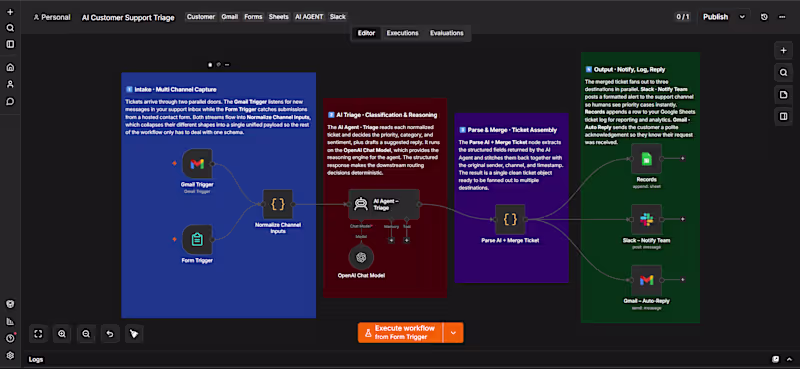This screenshot has width=800, height=369.
Task: Open the Logs panel label
Action: point(36,360)
